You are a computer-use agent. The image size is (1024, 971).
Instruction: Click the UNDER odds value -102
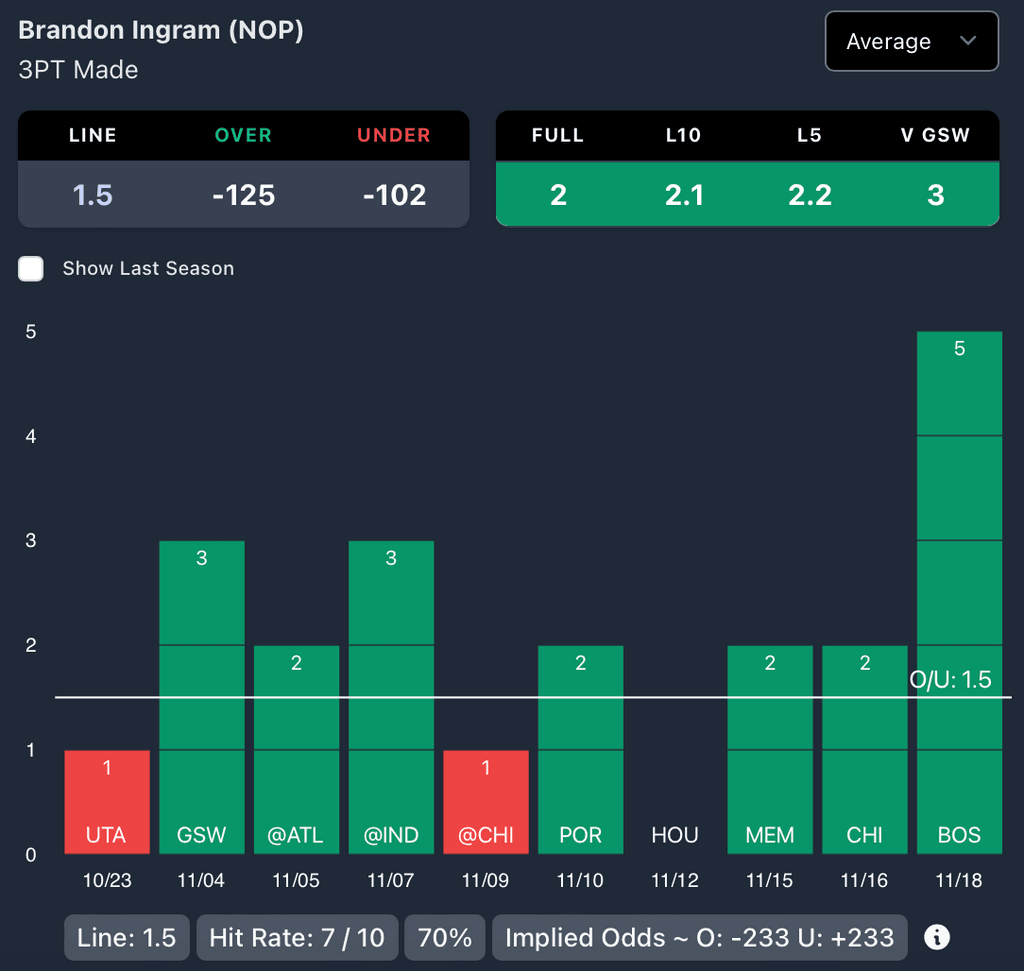click(x=394, y=194)
